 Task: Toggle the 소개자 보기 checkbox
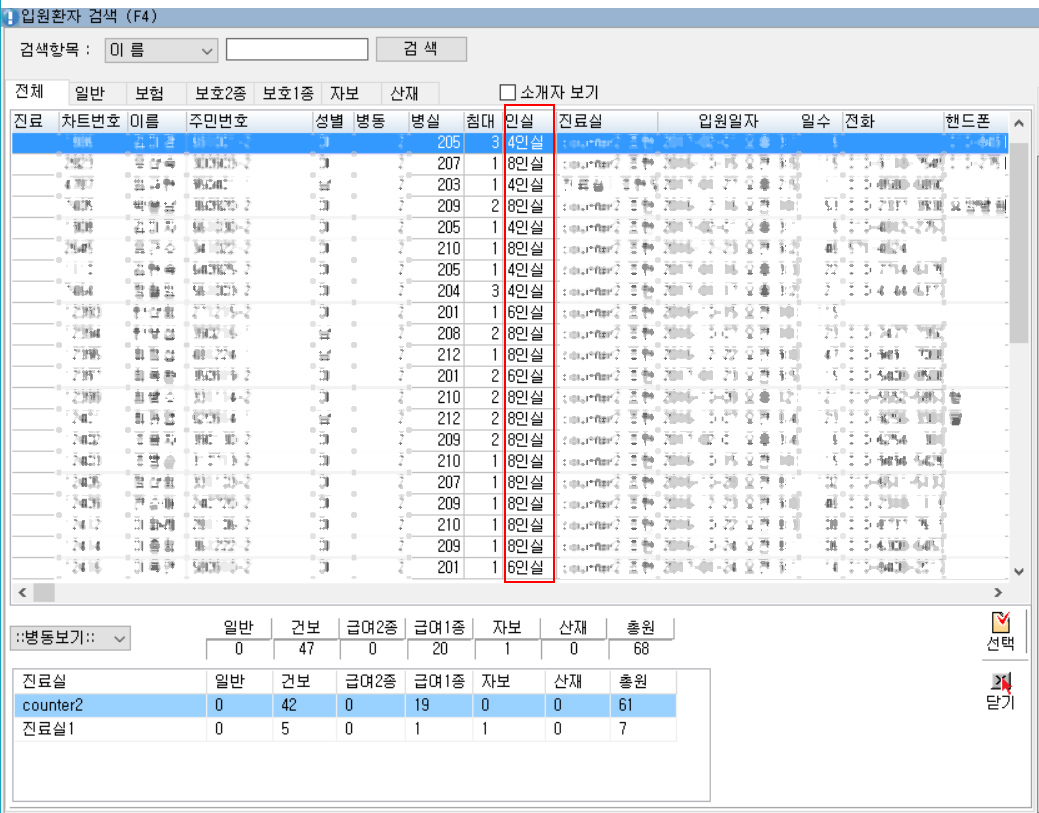pos(507,93)
